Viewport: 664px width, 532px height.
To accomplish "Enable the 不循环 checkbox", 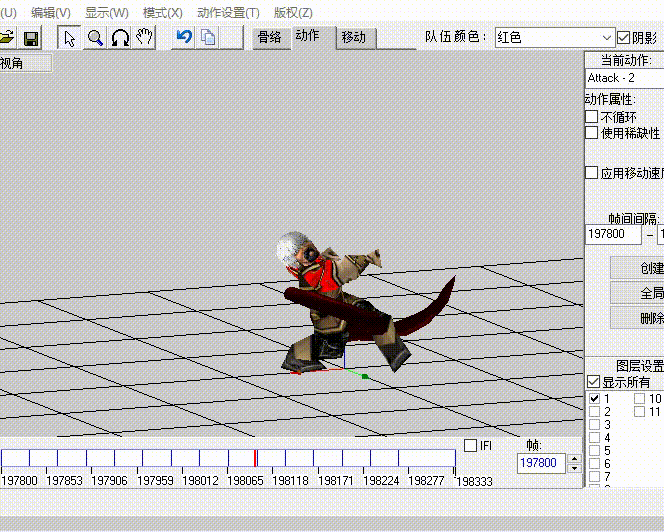I will coord(592,116).
